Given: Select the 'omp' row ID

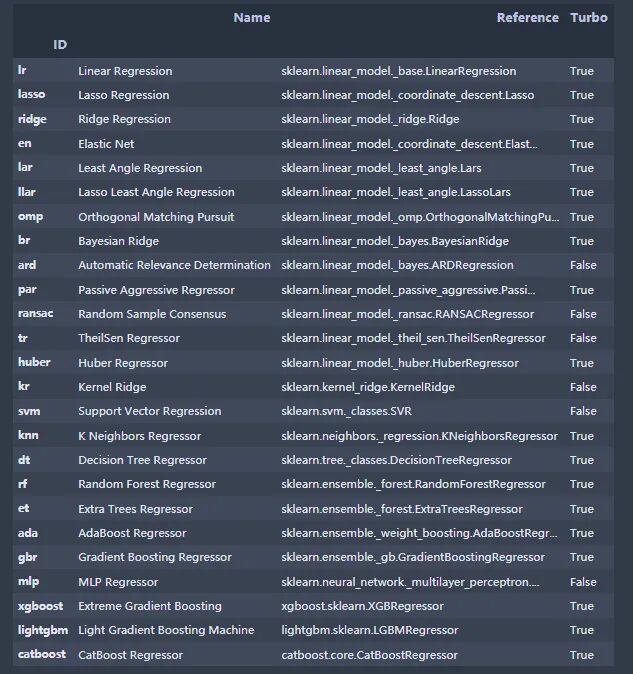Looking at the screenshot, I should 31,217.
